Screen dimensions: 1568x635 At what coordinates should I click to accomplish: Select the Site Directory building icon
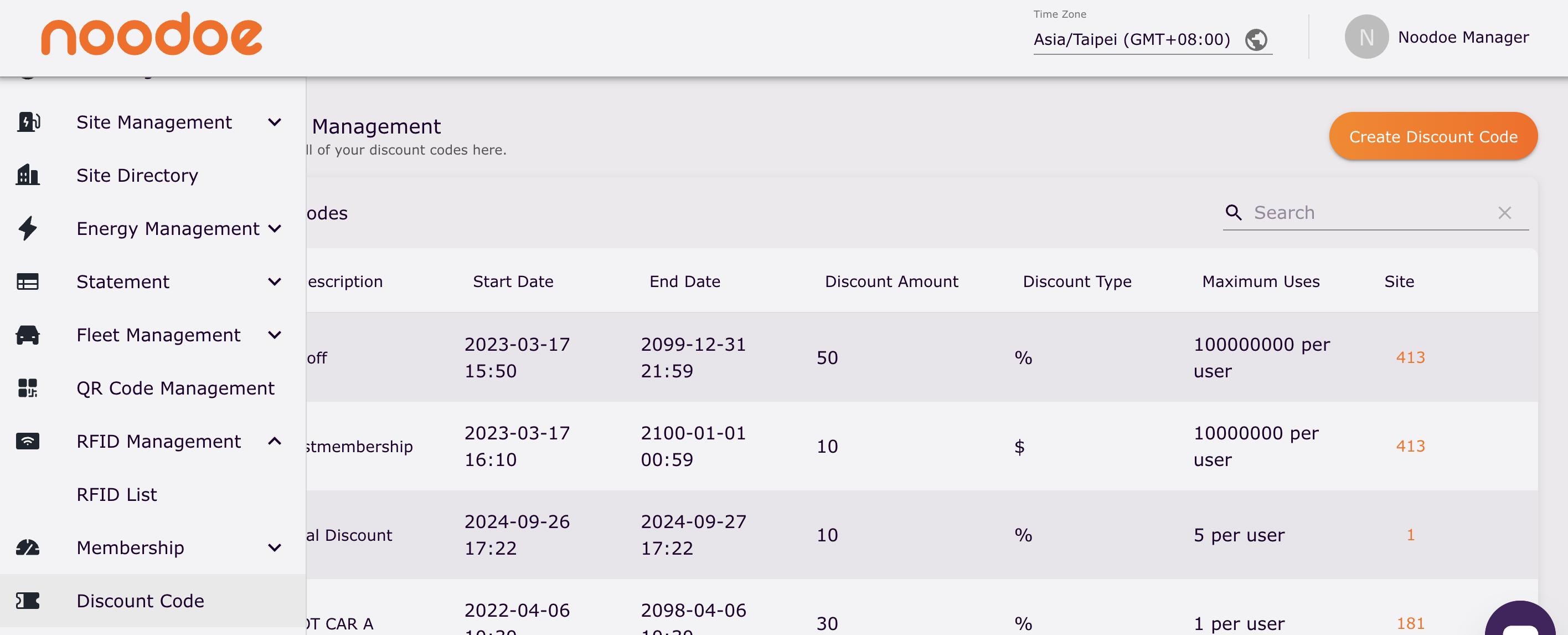pyautogui.click(x=27, y=175)
